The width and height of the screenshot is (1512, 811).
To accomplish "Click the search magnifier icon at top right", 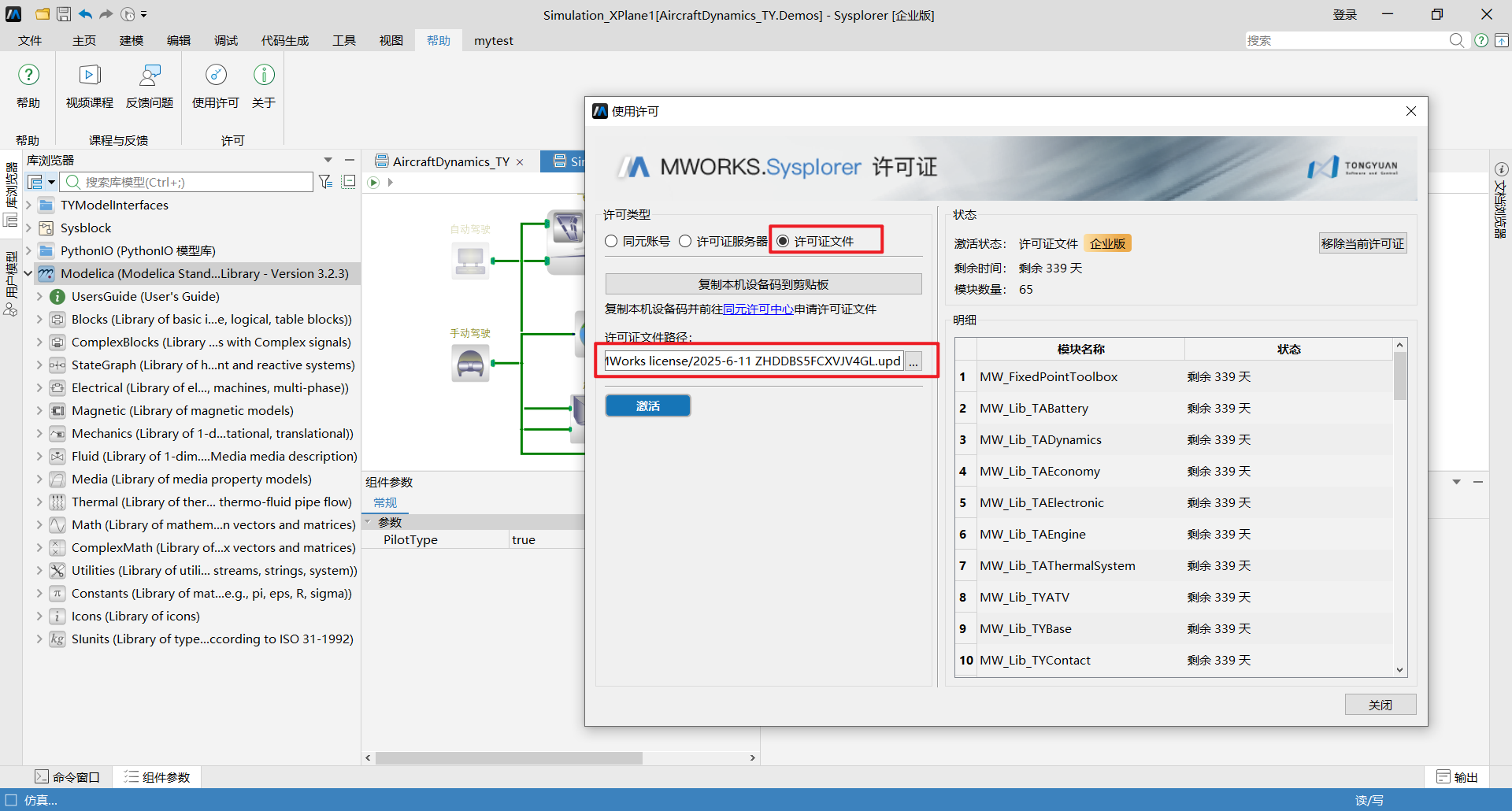I will click(1457, 40).
